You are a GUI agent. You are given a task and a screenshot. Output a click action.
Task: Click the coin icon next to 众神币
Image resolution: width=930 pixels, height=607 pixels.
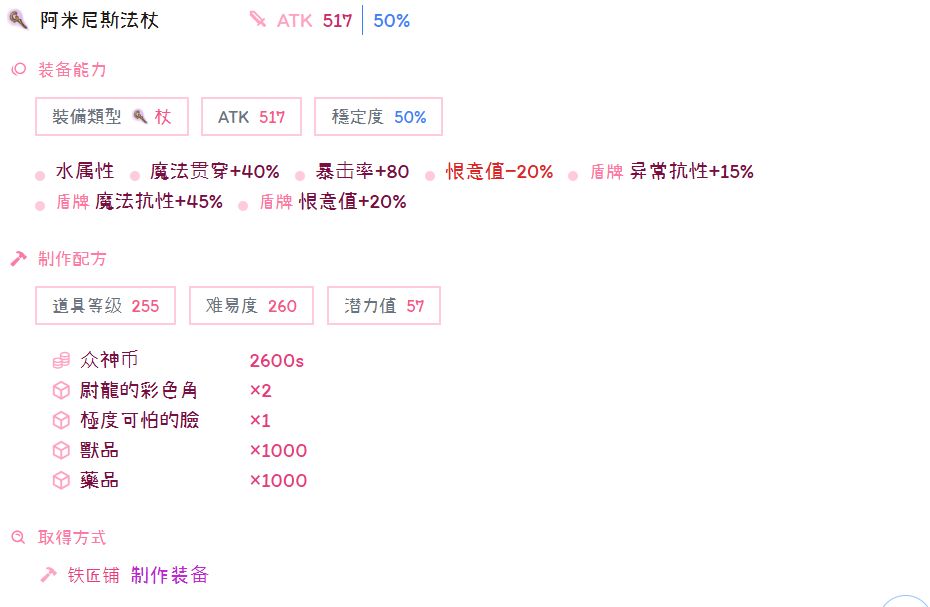click(61, 361)
